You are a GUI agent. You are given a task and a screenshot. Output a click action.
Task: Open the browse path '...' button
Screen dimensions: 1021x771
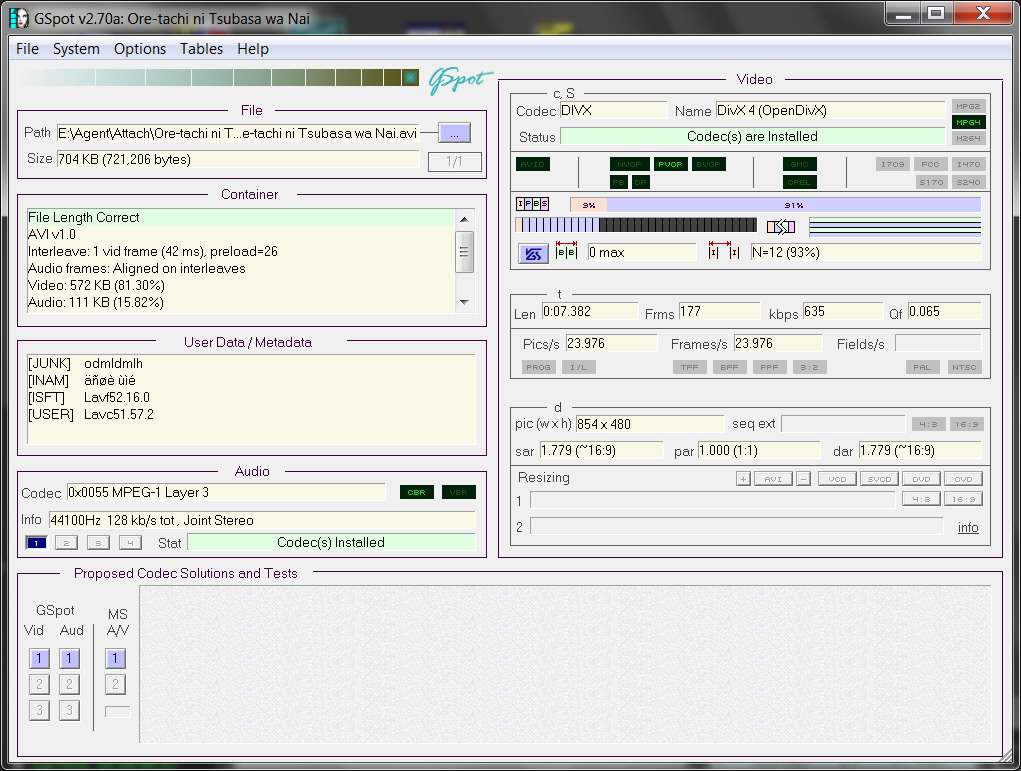(455, 133)
